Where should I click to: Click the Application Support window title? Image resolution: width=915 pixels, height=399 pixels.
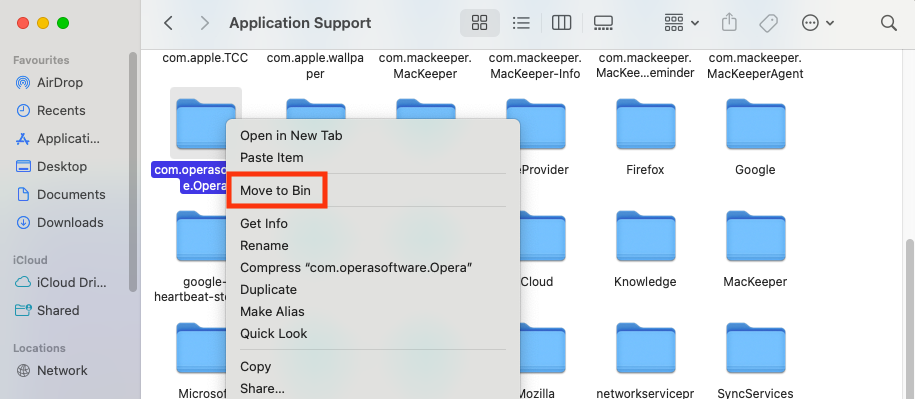(300, 23)
